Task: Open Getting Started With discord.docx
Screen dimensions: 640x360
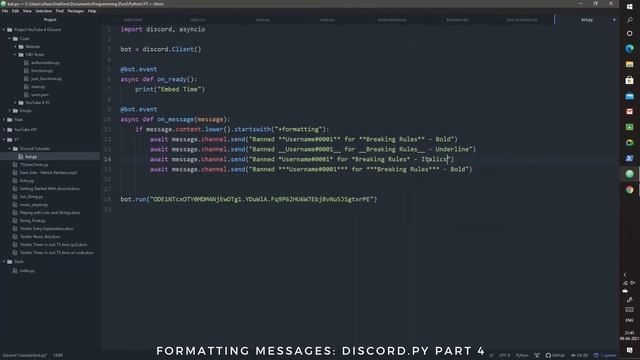Action: [50, 189]
